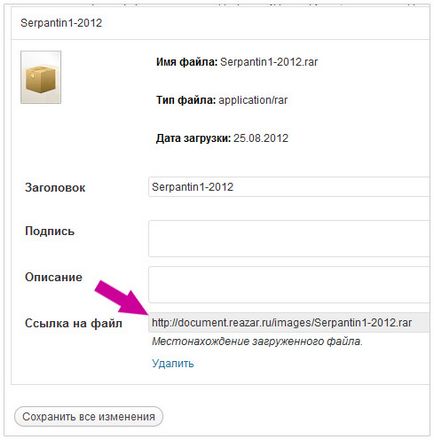
Task: Click the Дата загрузки bold label
Action: (193, 138)
